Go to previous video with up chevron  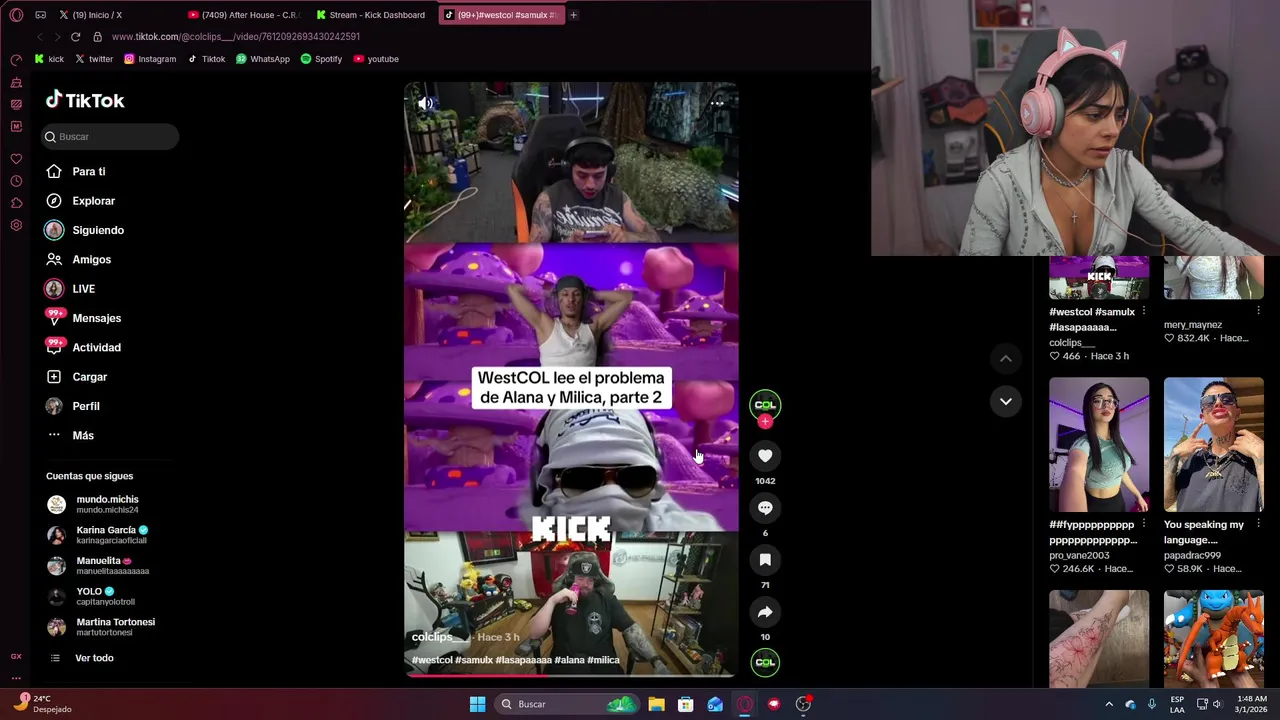pos(1006,358)
